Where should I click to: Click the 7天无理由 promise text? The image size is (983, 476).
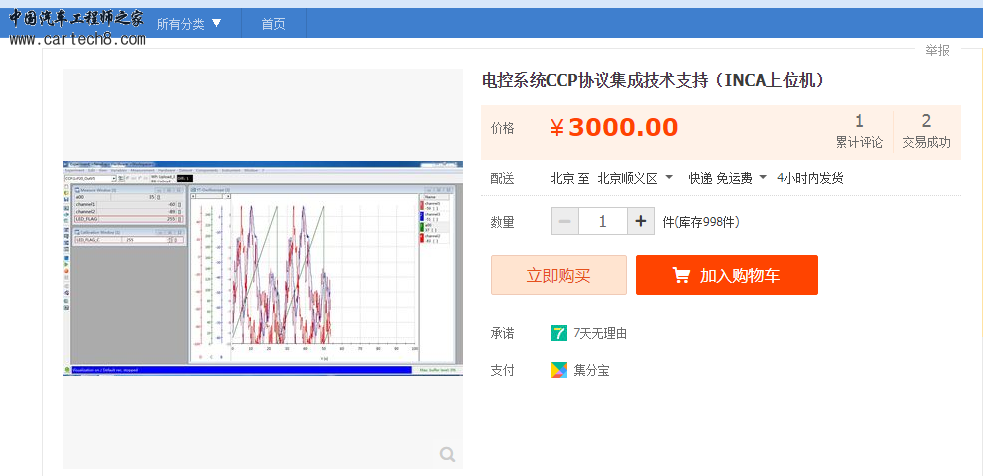click(600, 334)
